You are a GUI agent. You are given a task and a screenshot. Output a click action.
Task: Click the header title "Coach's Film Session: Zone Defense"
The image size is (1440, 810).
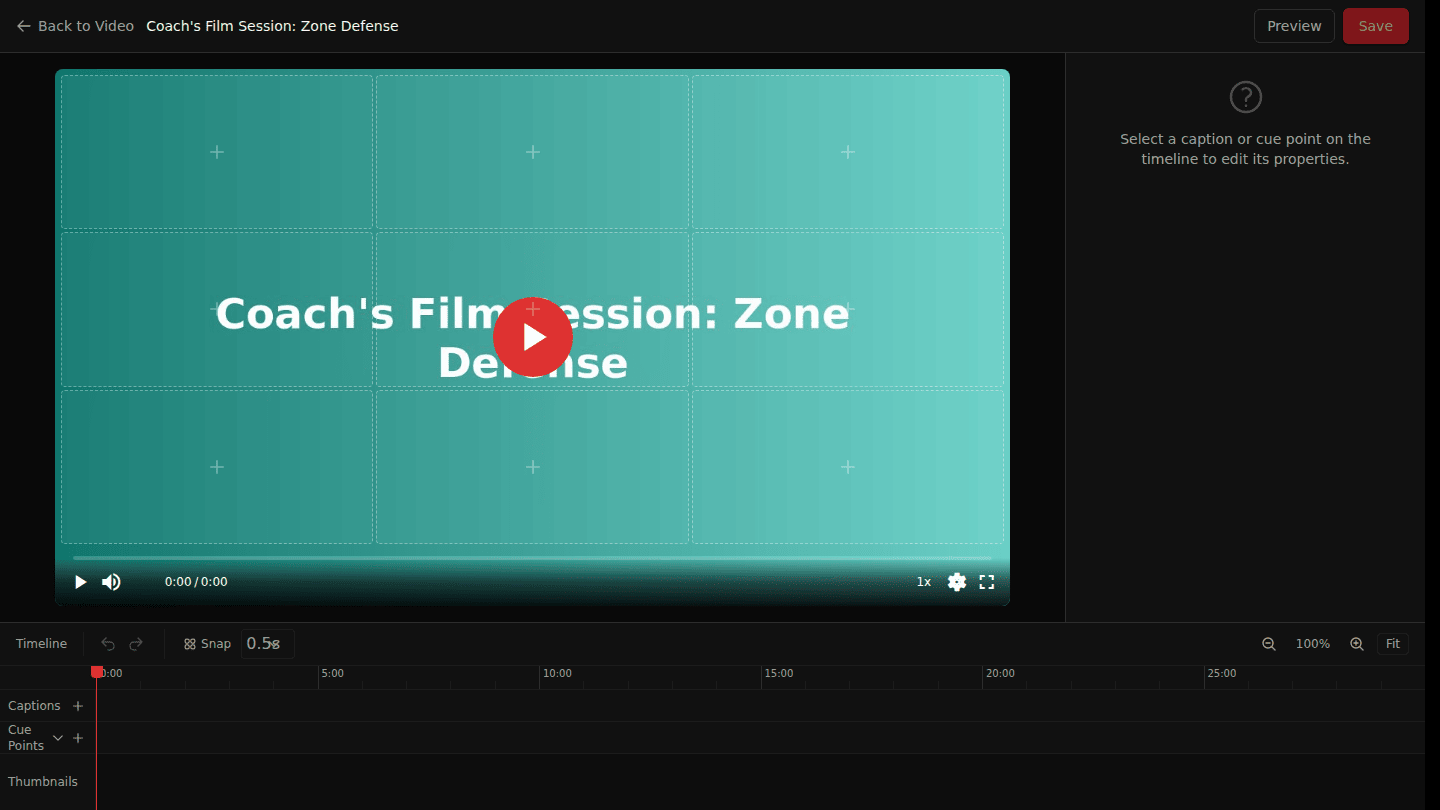pyautogui.click(x=272, y=26)
